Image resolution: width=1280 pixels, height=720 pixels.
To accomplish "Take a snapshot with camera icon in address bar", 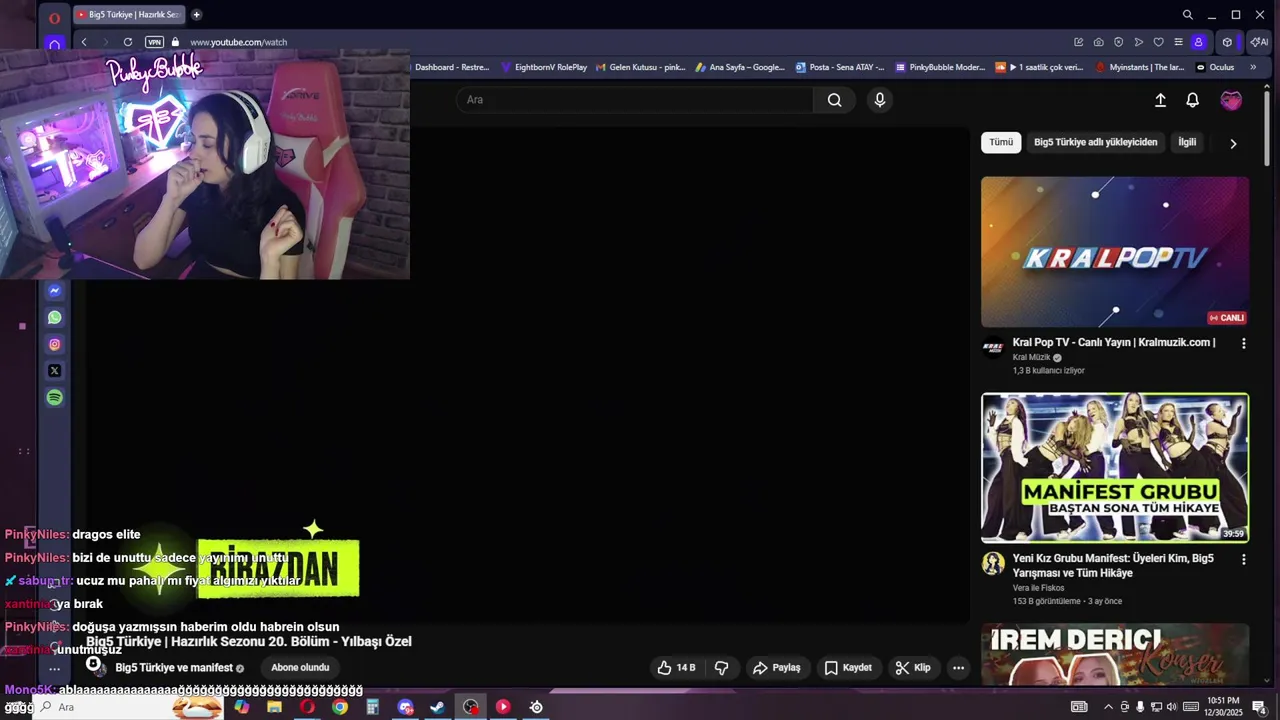I will click(1099, 42).
